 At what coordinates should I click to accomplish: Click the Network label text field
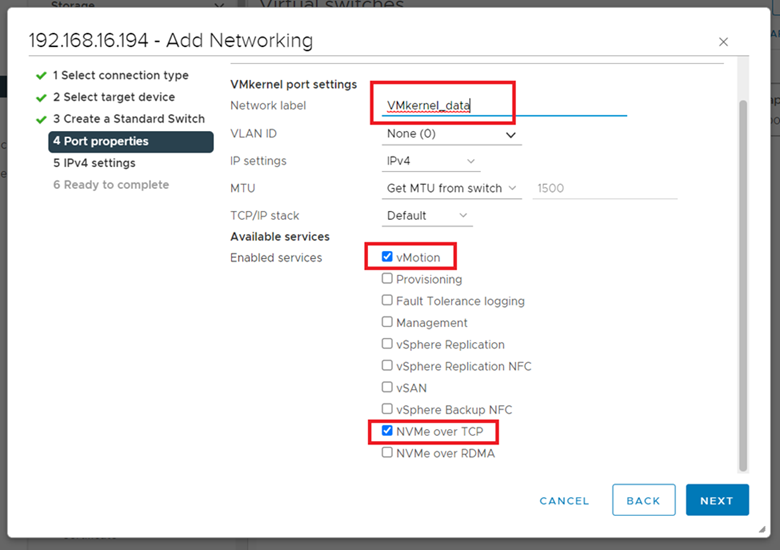[504, 105]
